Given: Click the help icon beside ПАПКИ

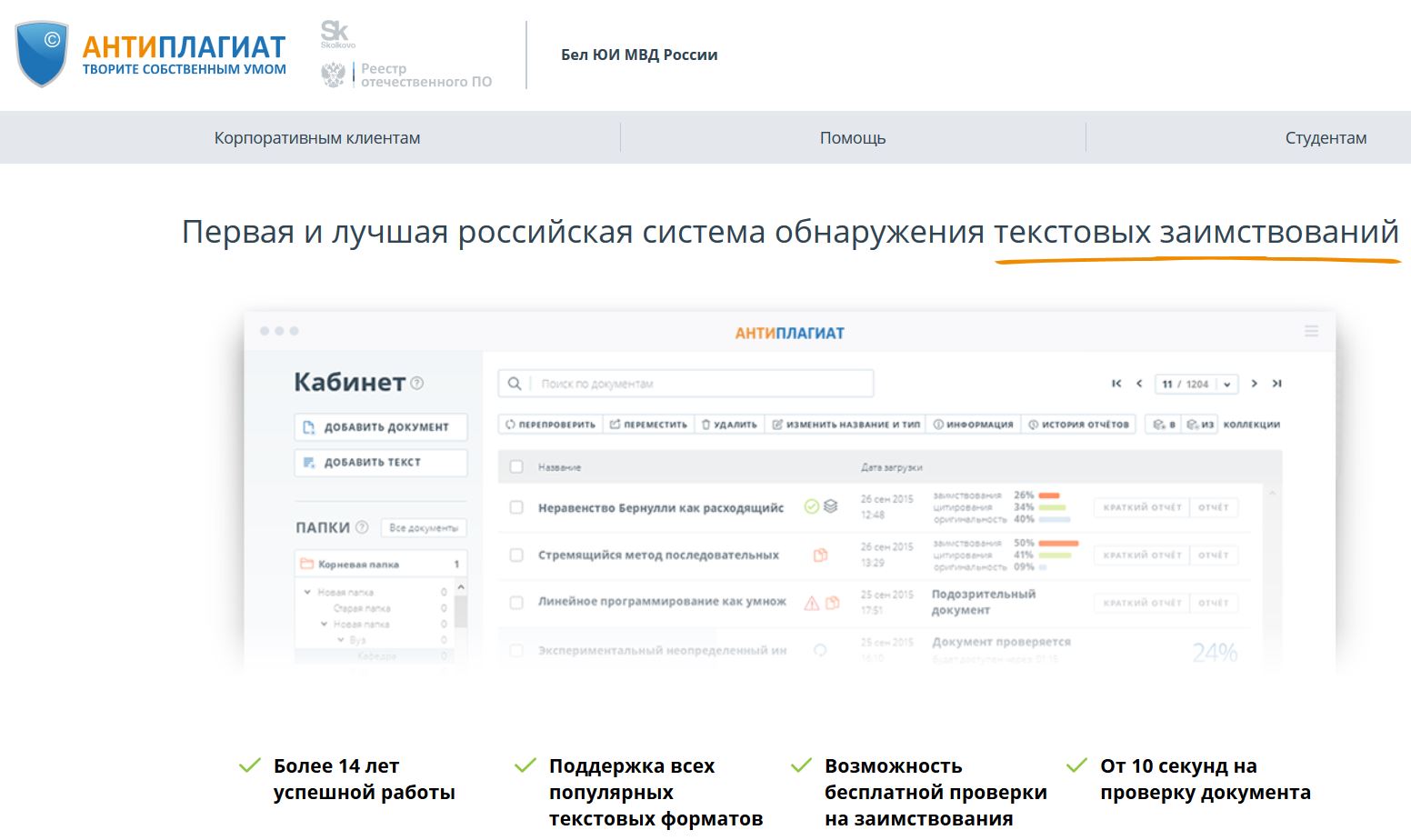Looking at the screenshot, I should (x=362, y=527).
